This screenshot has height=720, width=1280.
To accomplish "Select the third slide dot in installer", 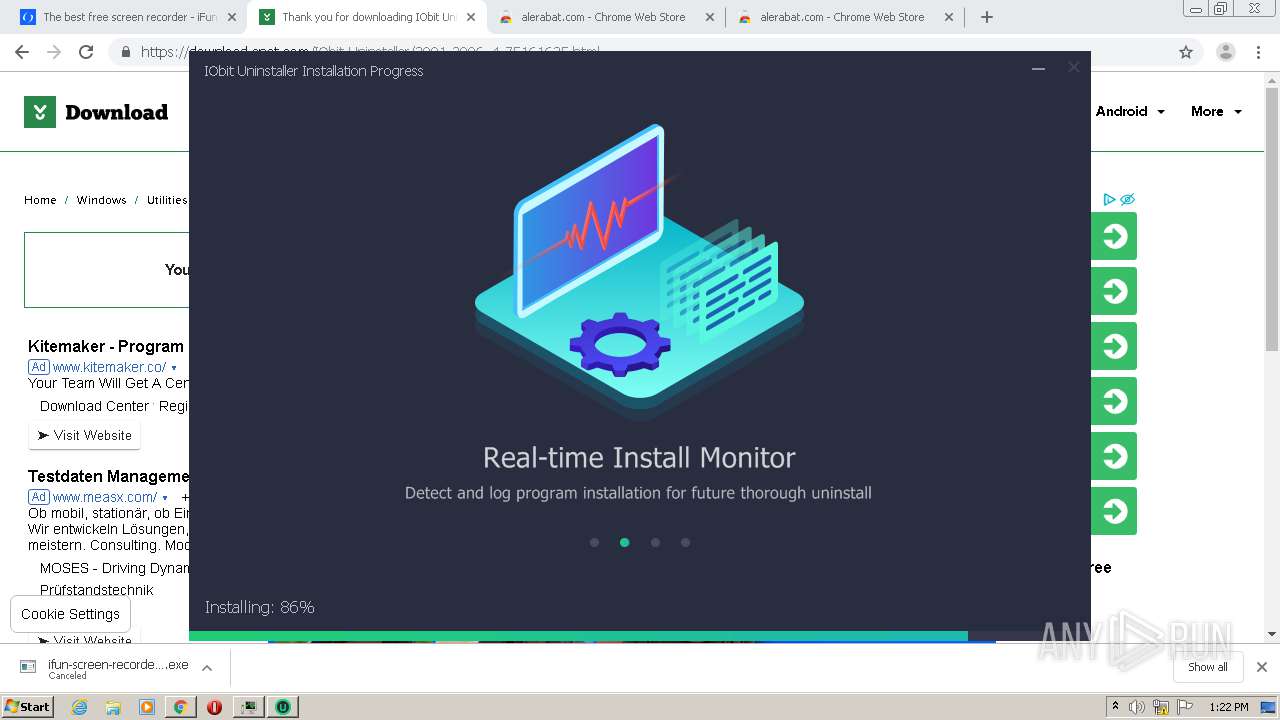I will [655, 542].
